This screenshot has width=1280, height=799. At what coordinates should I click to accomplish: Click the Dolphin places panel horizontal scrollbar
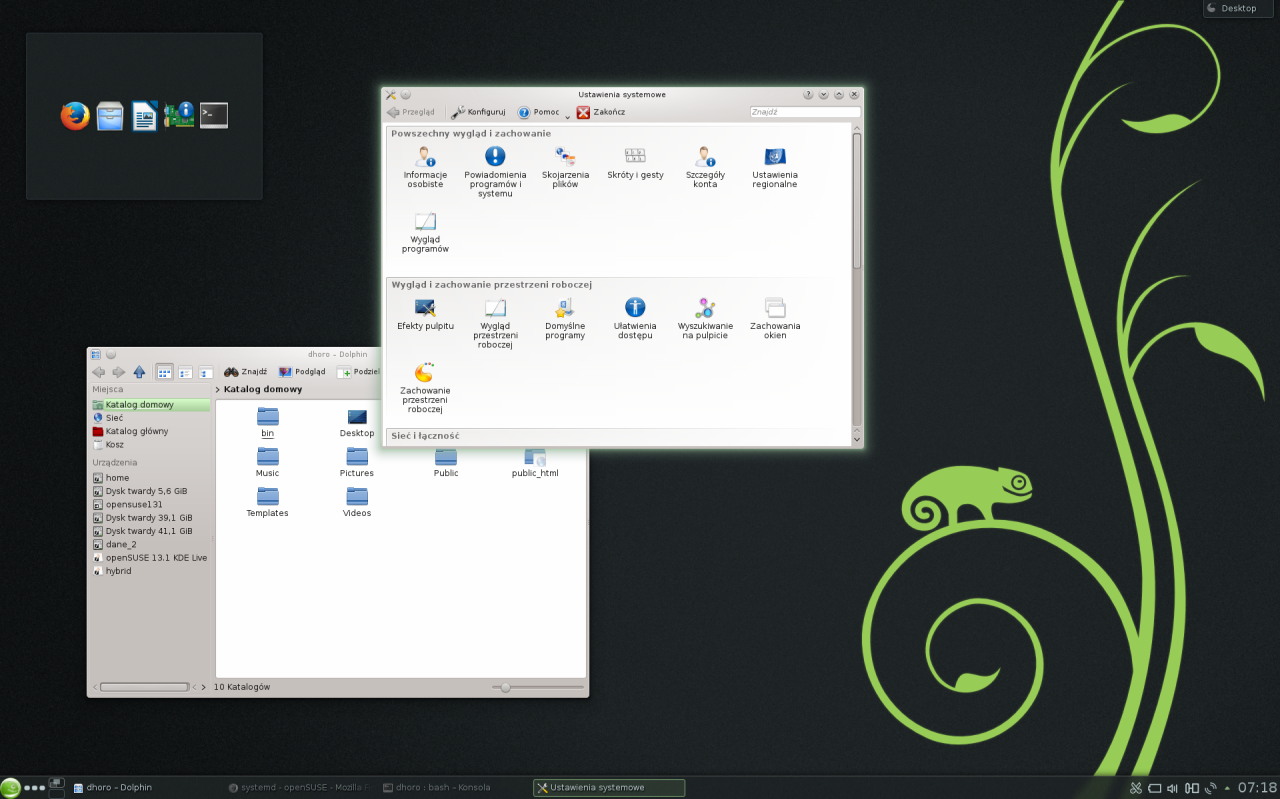[x=145, y=687]
